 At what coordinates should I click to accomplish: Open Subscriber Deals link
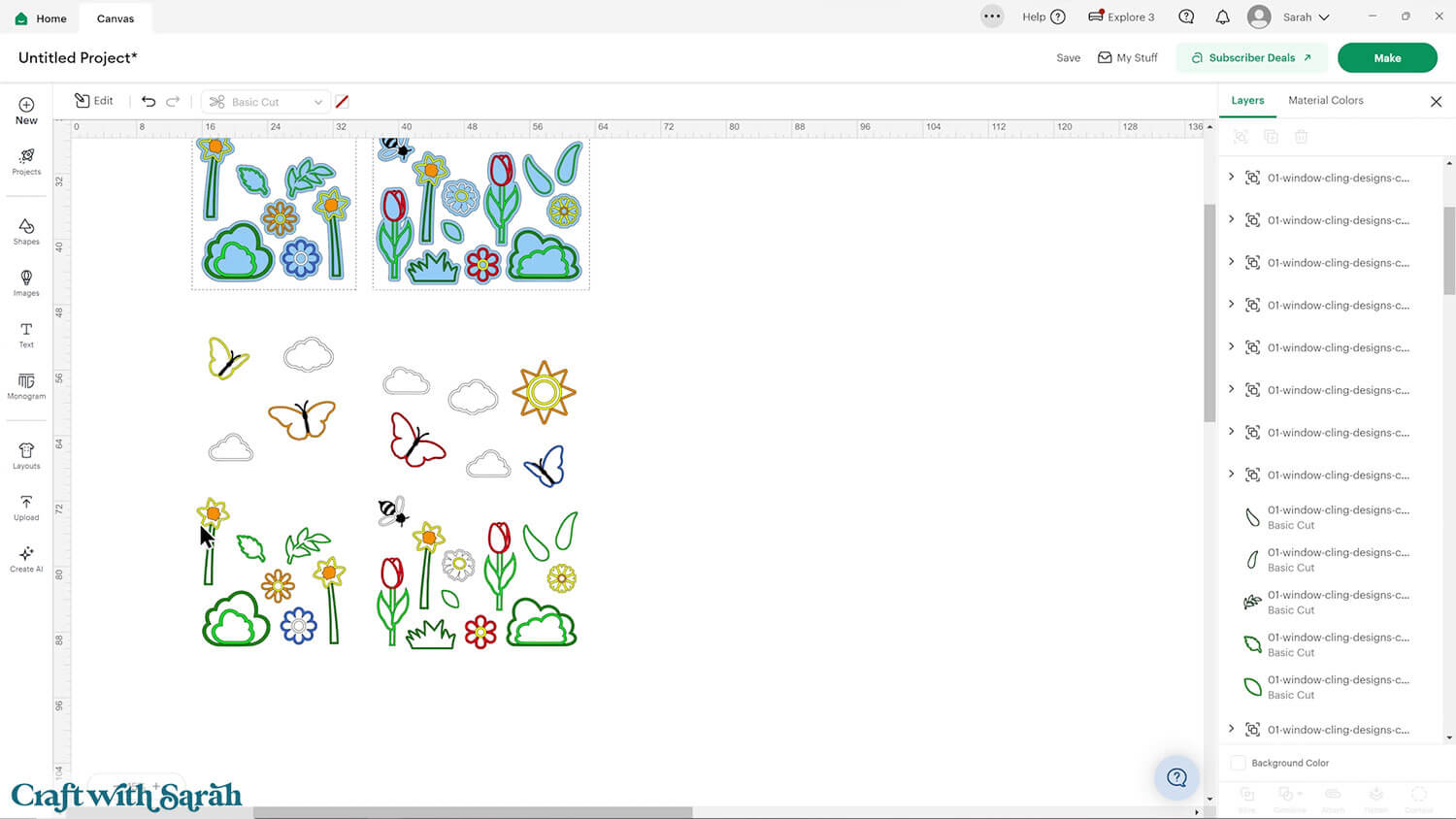(x=1251, y=57)
